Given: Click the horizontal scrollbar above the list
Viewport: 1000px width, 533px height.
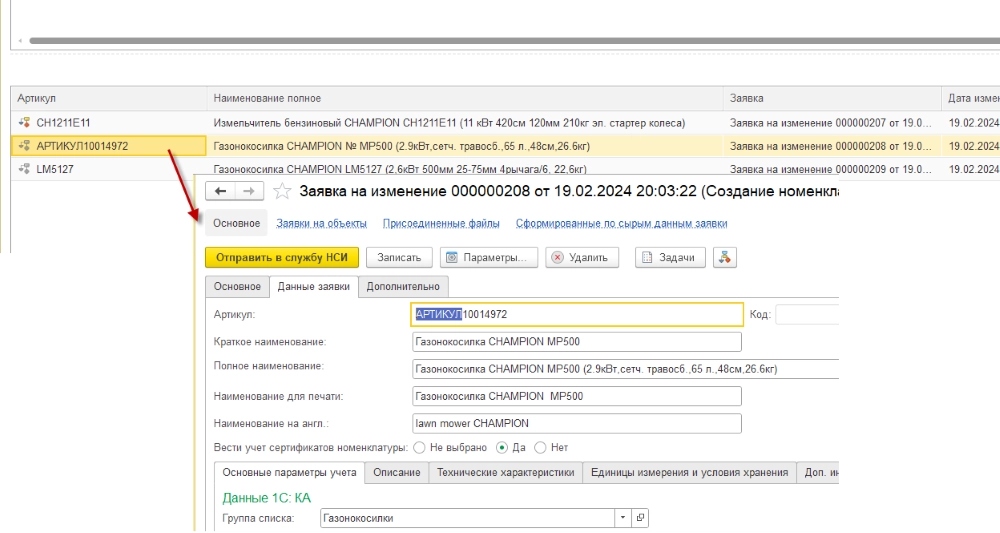Looking at the screenshot, I should point(514,41).
